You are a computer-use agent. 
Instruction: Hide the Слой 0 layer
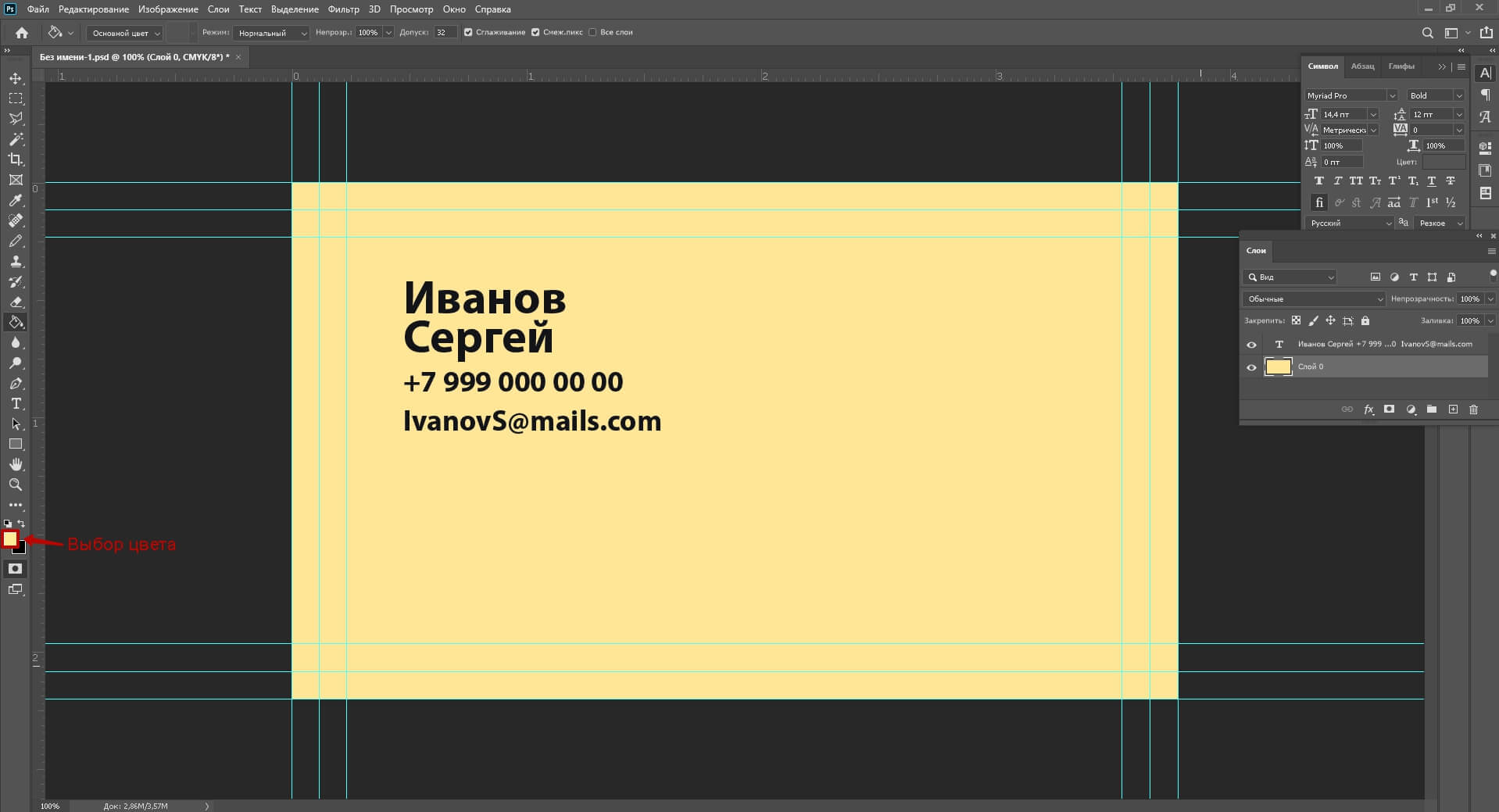coord(1251,367)
